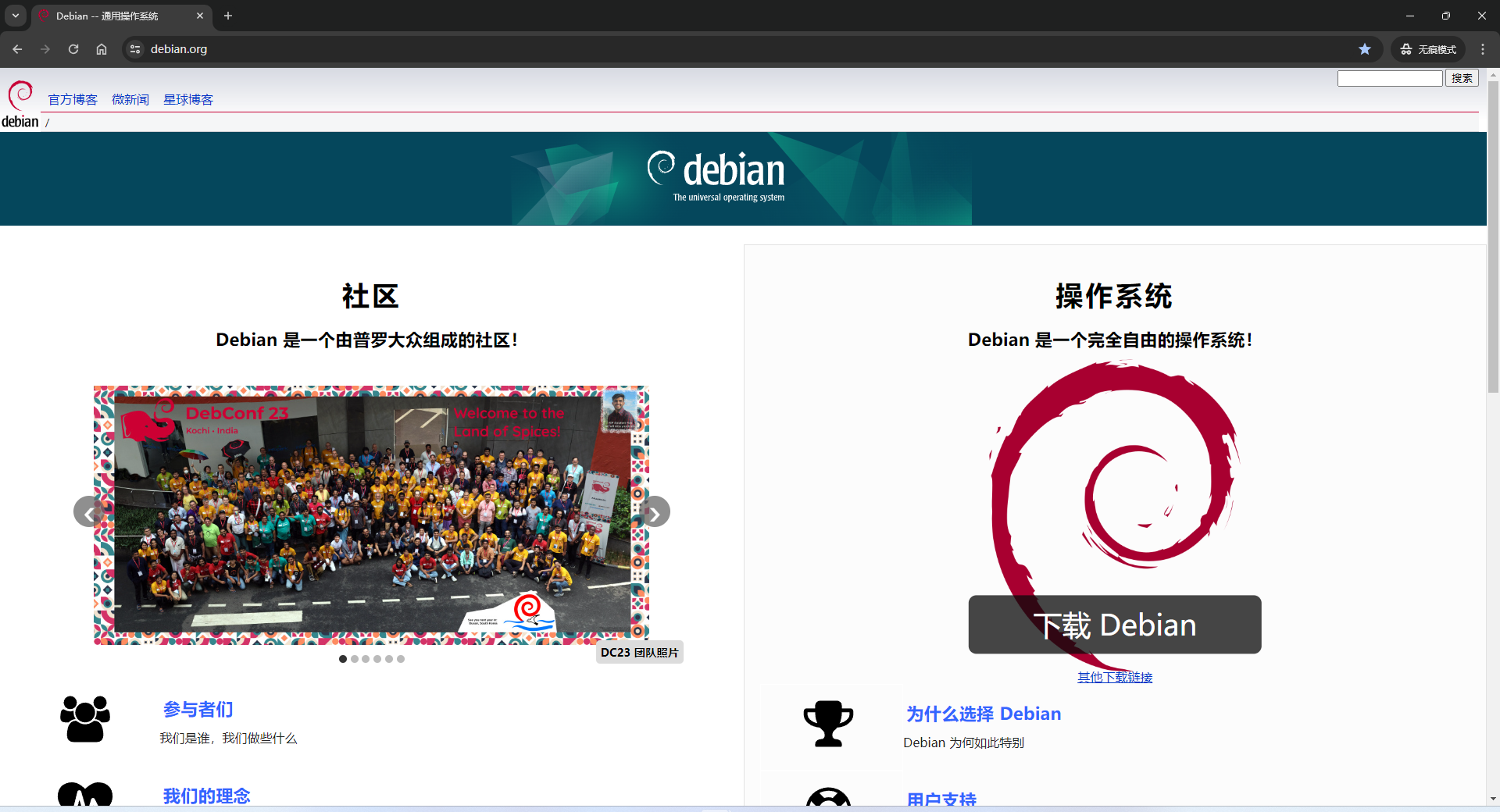Click the DC23 团队照片 caption
This screenshot has height=812, width=1500.
640,653
